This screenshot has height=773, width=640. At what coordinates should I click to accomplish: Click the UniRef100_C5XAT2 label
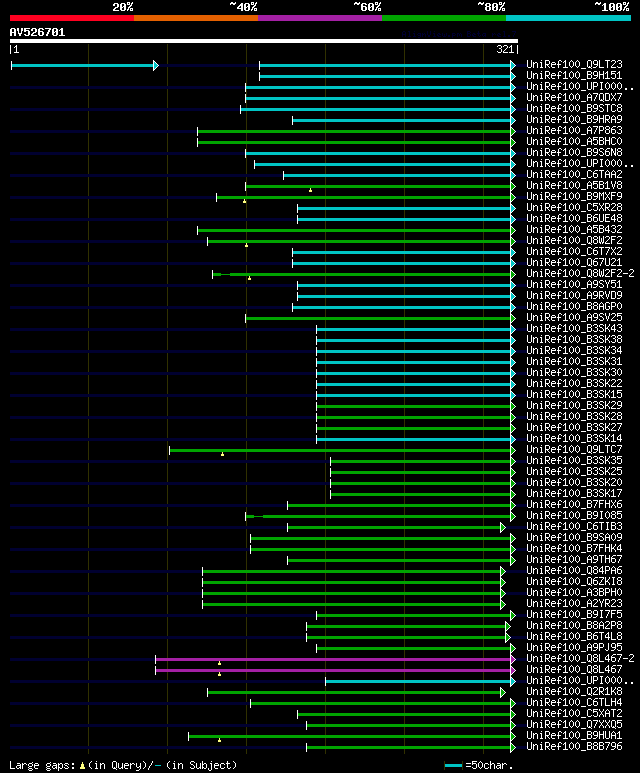click(574, 713)
